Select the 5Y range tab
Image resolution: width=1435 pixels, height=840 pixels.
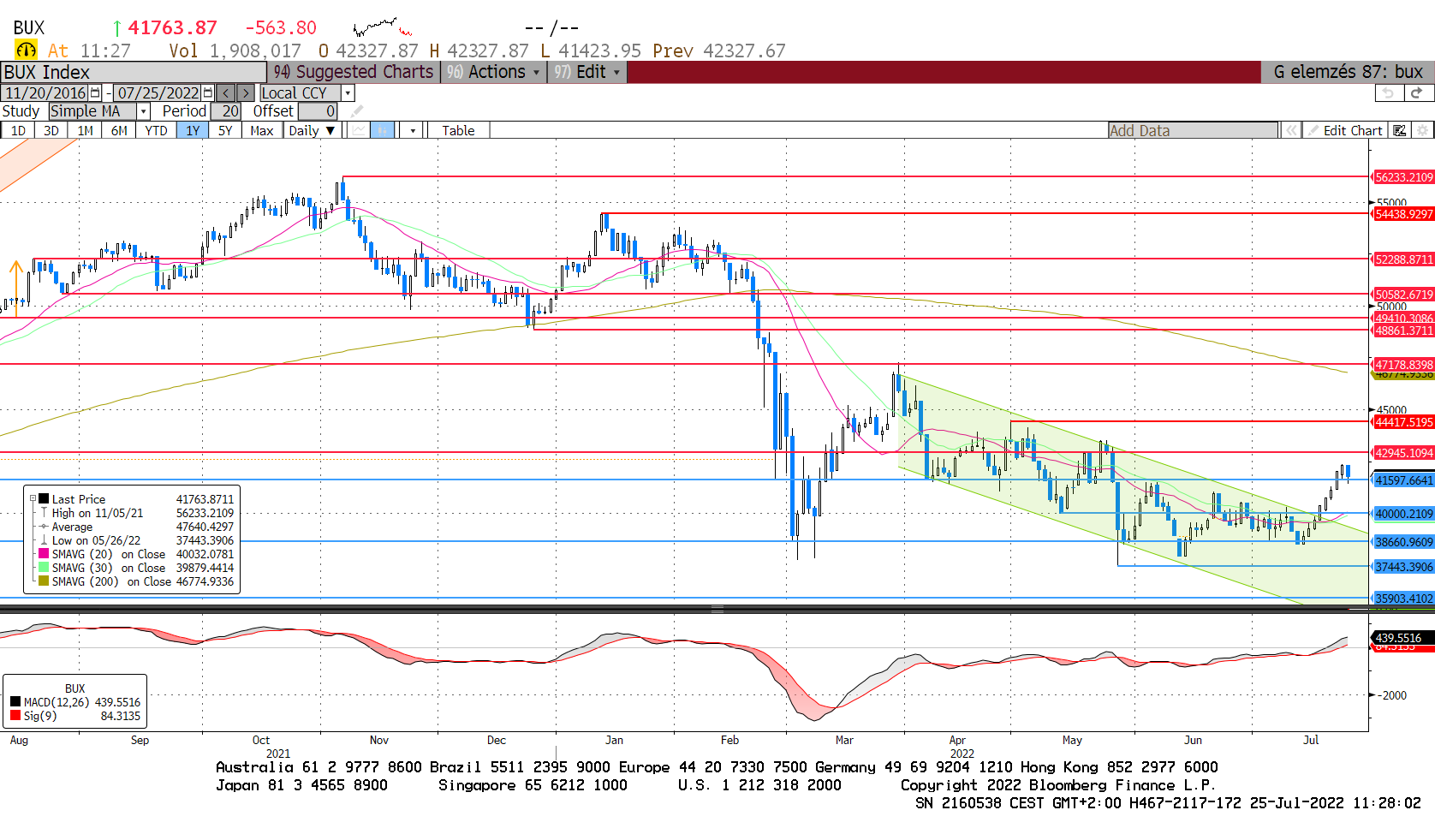(225, 130)
